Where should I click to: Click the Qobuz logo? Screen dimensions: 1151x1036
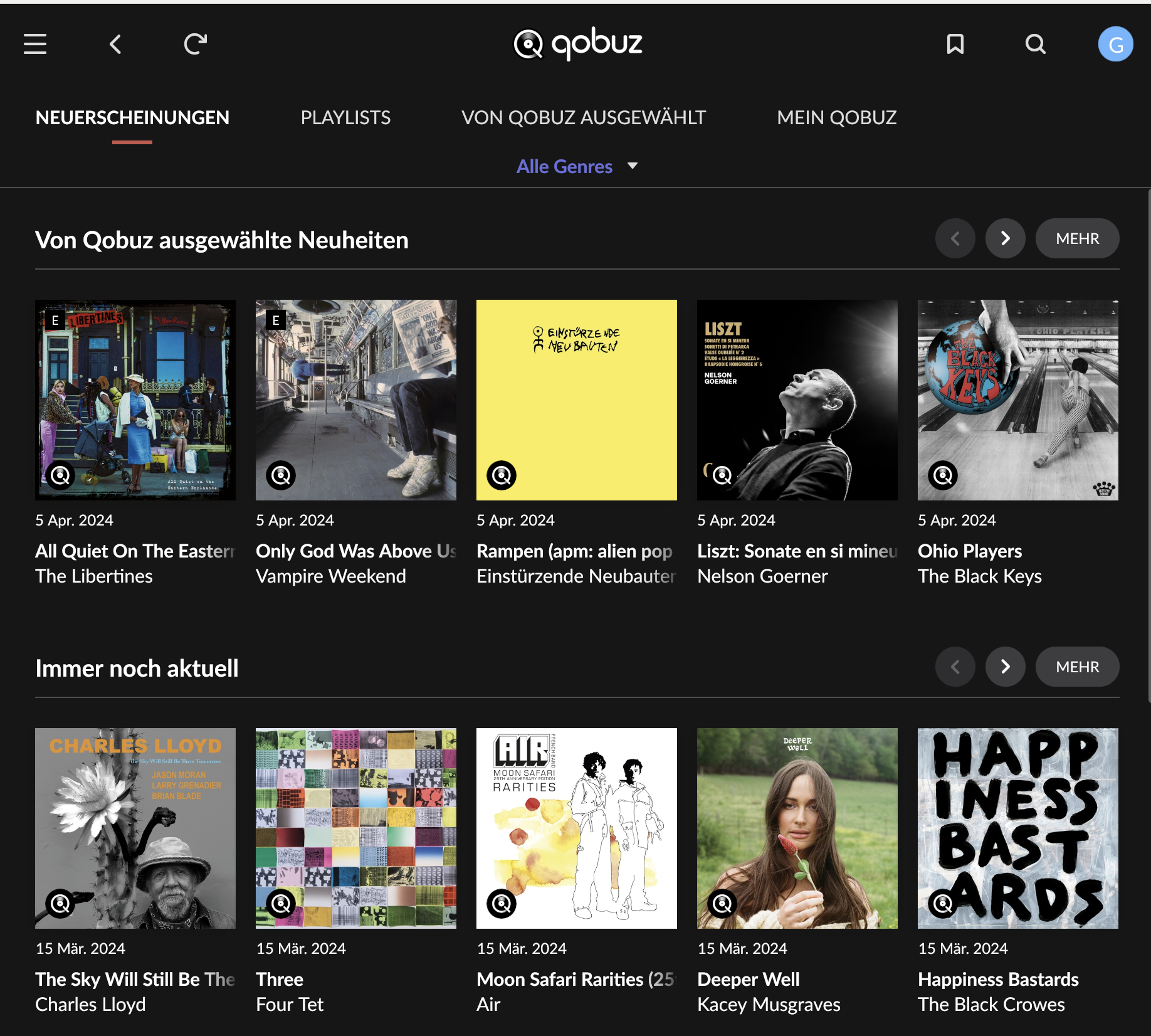click(577, 44)
